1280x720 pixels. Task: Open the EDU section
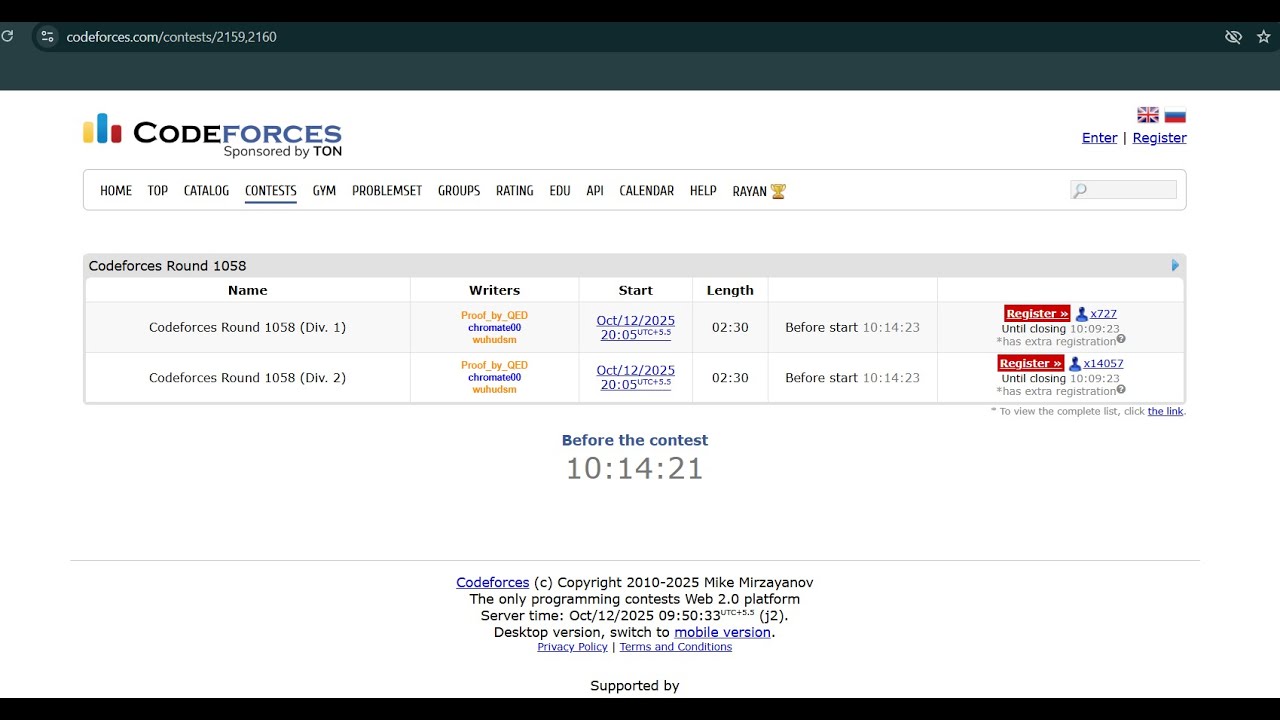pos(560,191)
